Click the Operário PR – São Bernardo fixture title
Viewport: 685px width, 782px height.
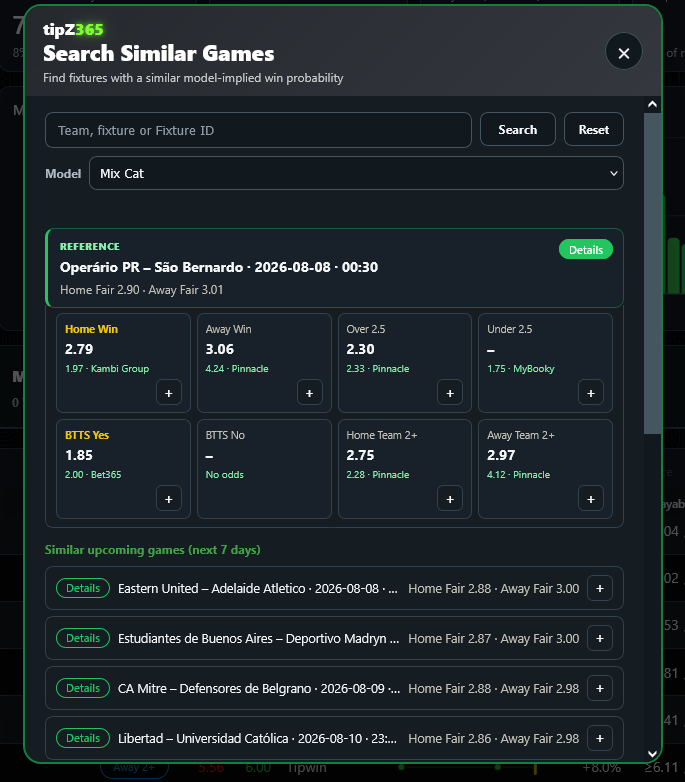coord(219,267)
